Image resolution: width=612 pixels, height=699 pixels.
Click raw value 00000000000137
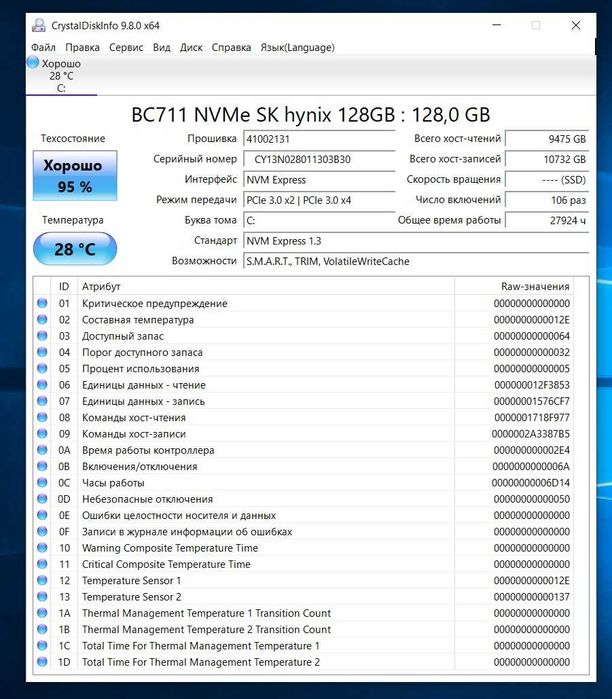532,597
